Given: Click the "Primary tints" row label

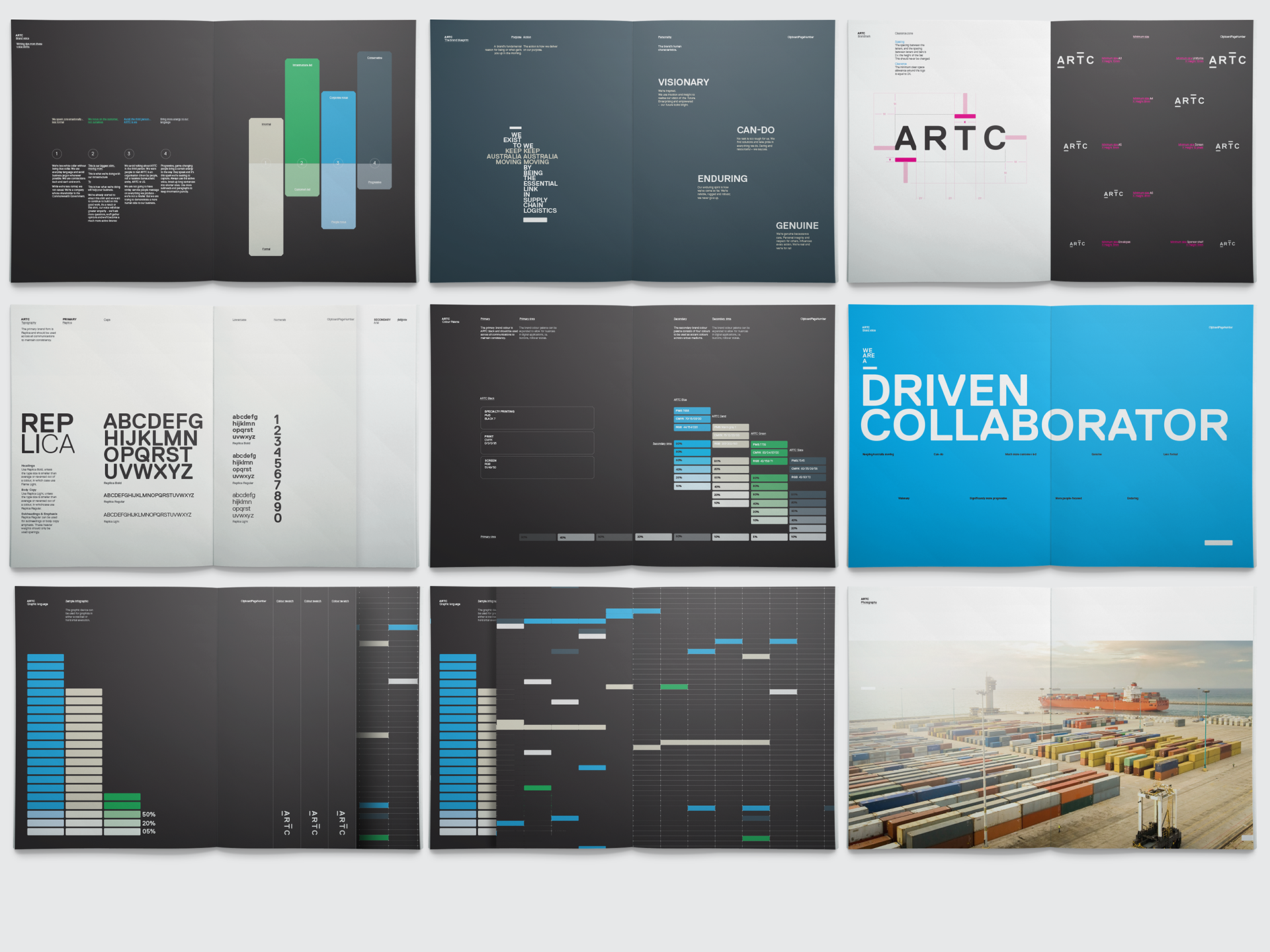Looking at the screenshot, I should tap(488, 537).
